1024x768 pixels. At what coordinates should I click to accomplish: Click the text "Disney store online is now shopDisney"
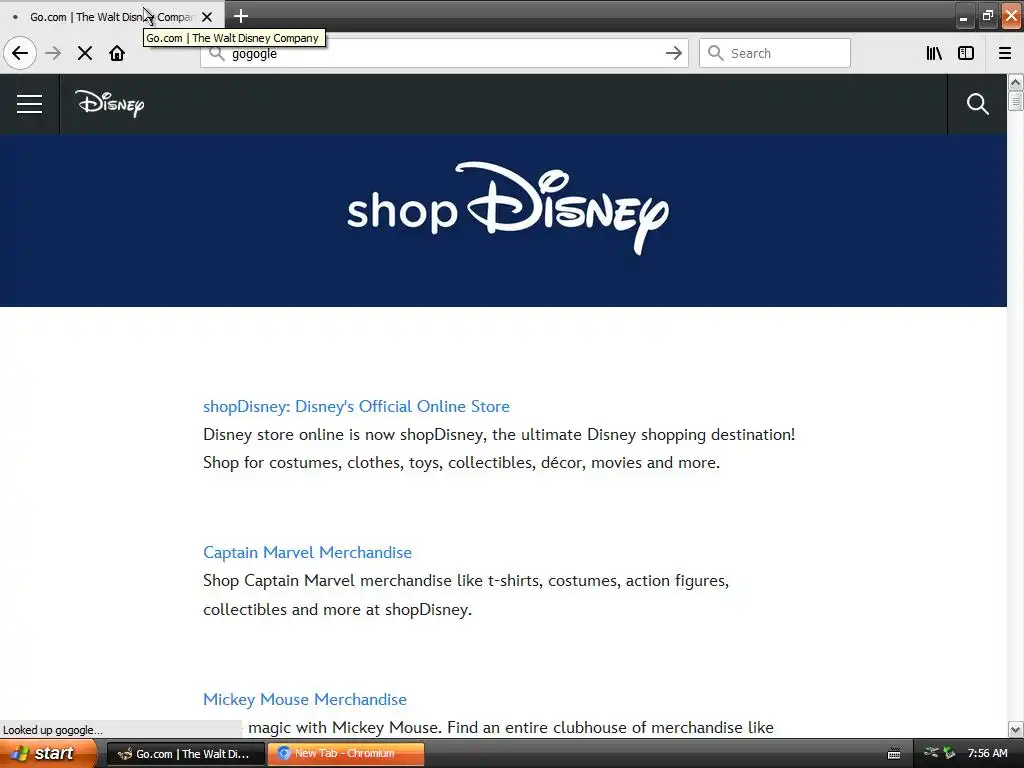click(343, 434)
